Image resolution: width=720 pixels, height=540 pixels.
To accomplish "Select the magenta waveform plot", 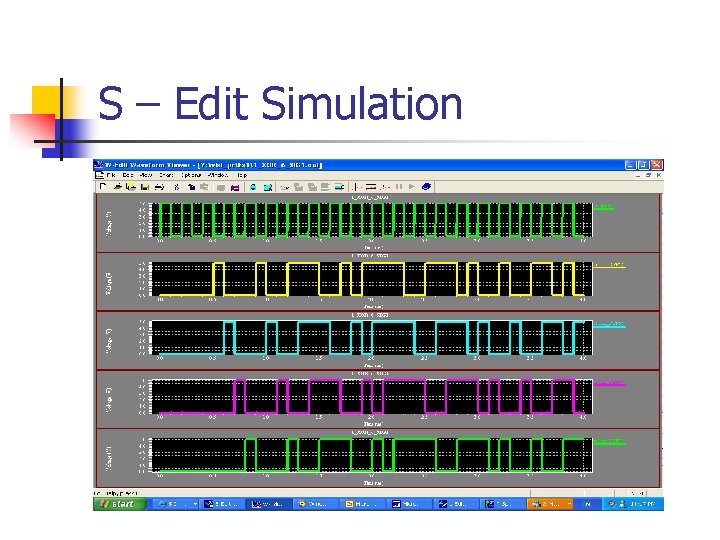I will 372,397.
